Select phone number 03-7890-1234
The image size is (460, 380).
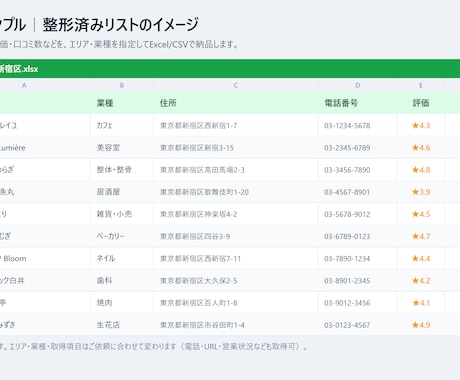point(347,259)
